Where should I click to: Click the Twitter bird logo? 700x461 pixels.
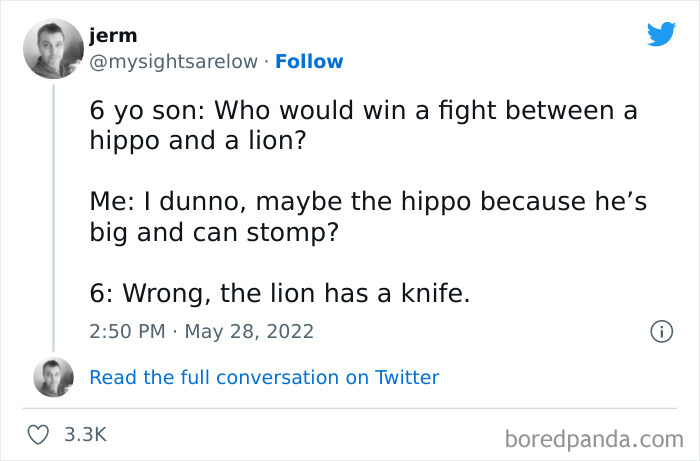(661, 34)
